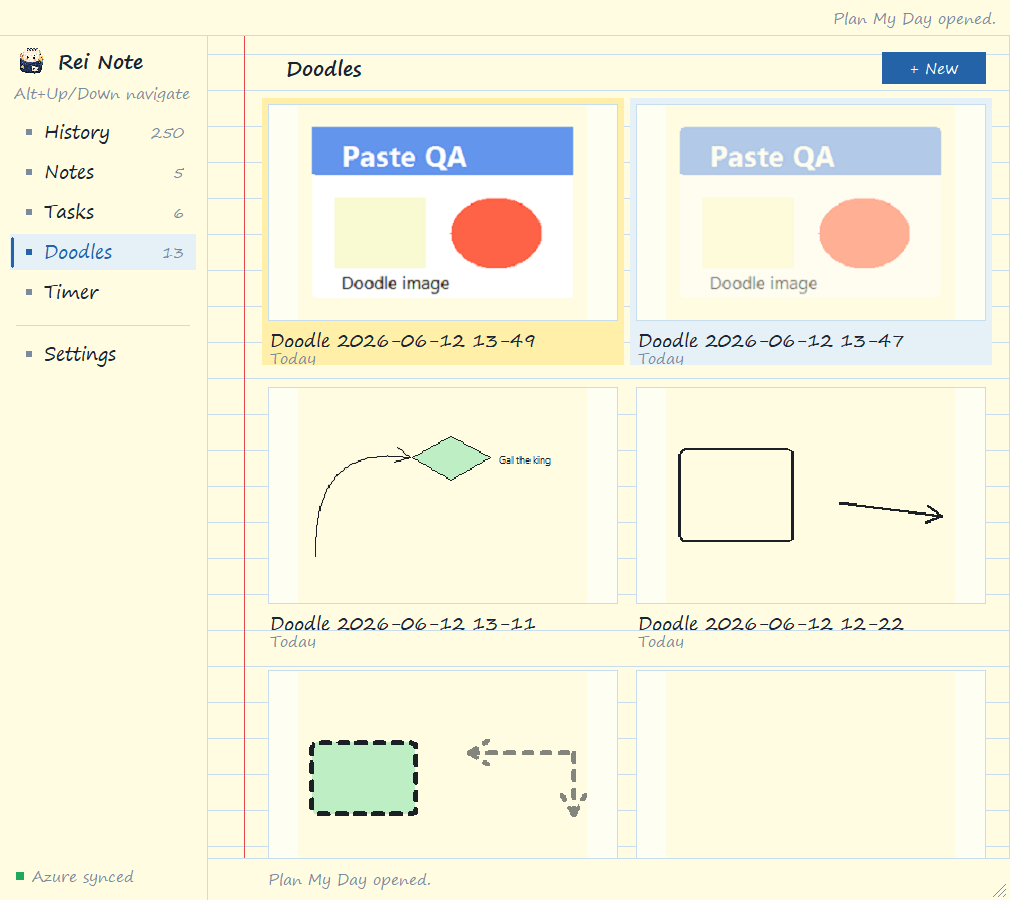Open the Timer section
Screen dimensions: 1010x900
104,292
